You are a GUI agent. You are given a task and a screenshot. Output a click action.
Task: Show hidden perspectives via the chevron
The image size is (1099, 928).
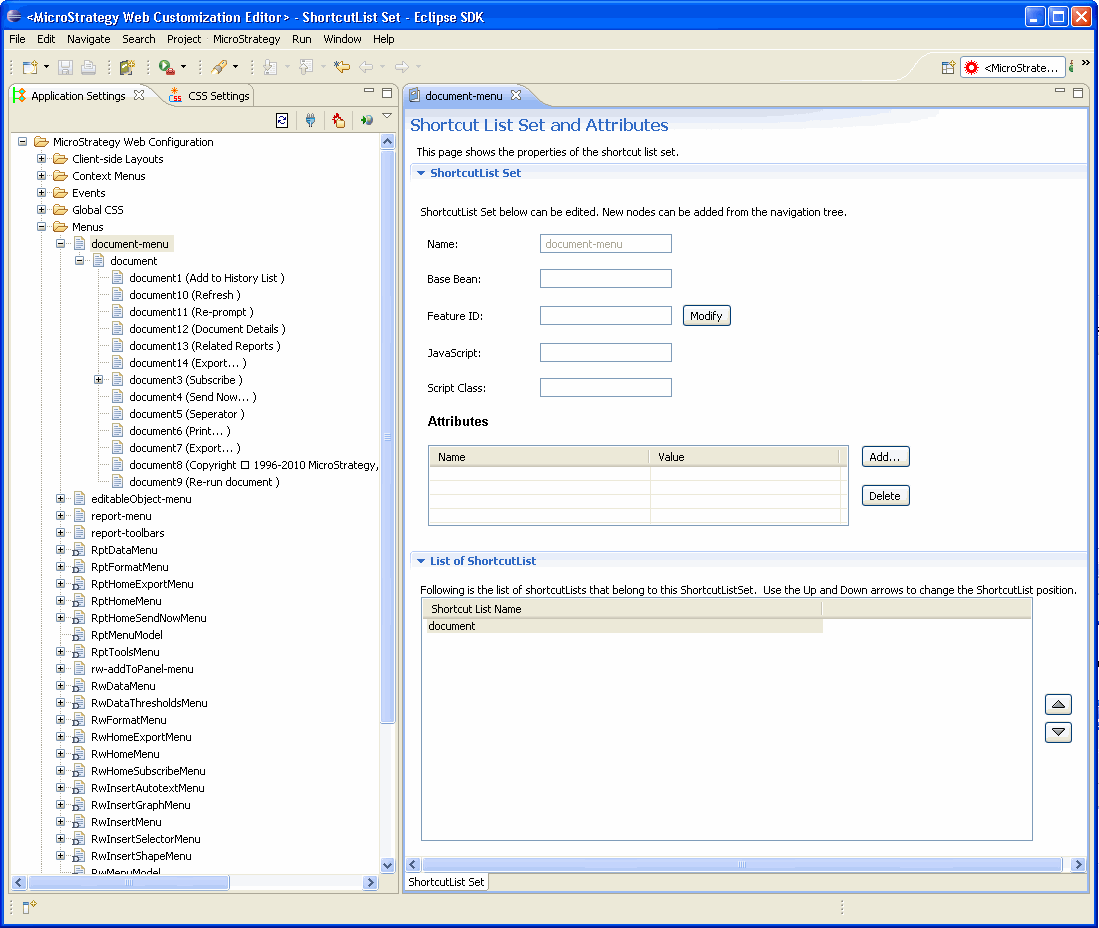[1086, 63]
